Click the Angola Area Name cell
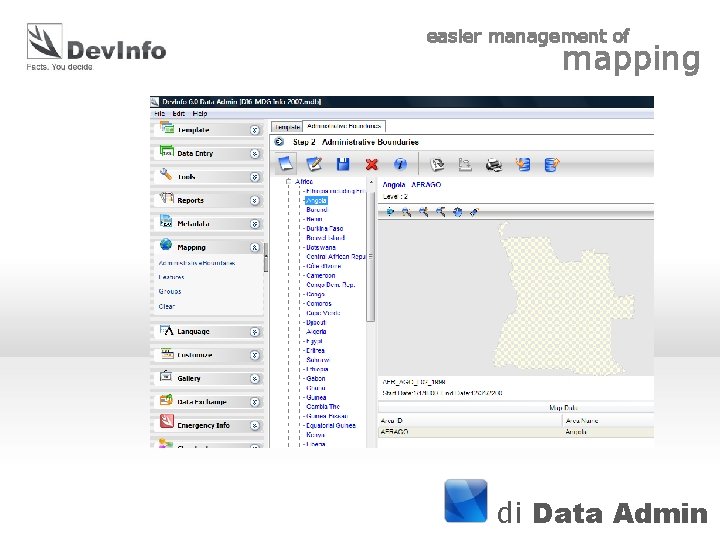 coord(608,432)
